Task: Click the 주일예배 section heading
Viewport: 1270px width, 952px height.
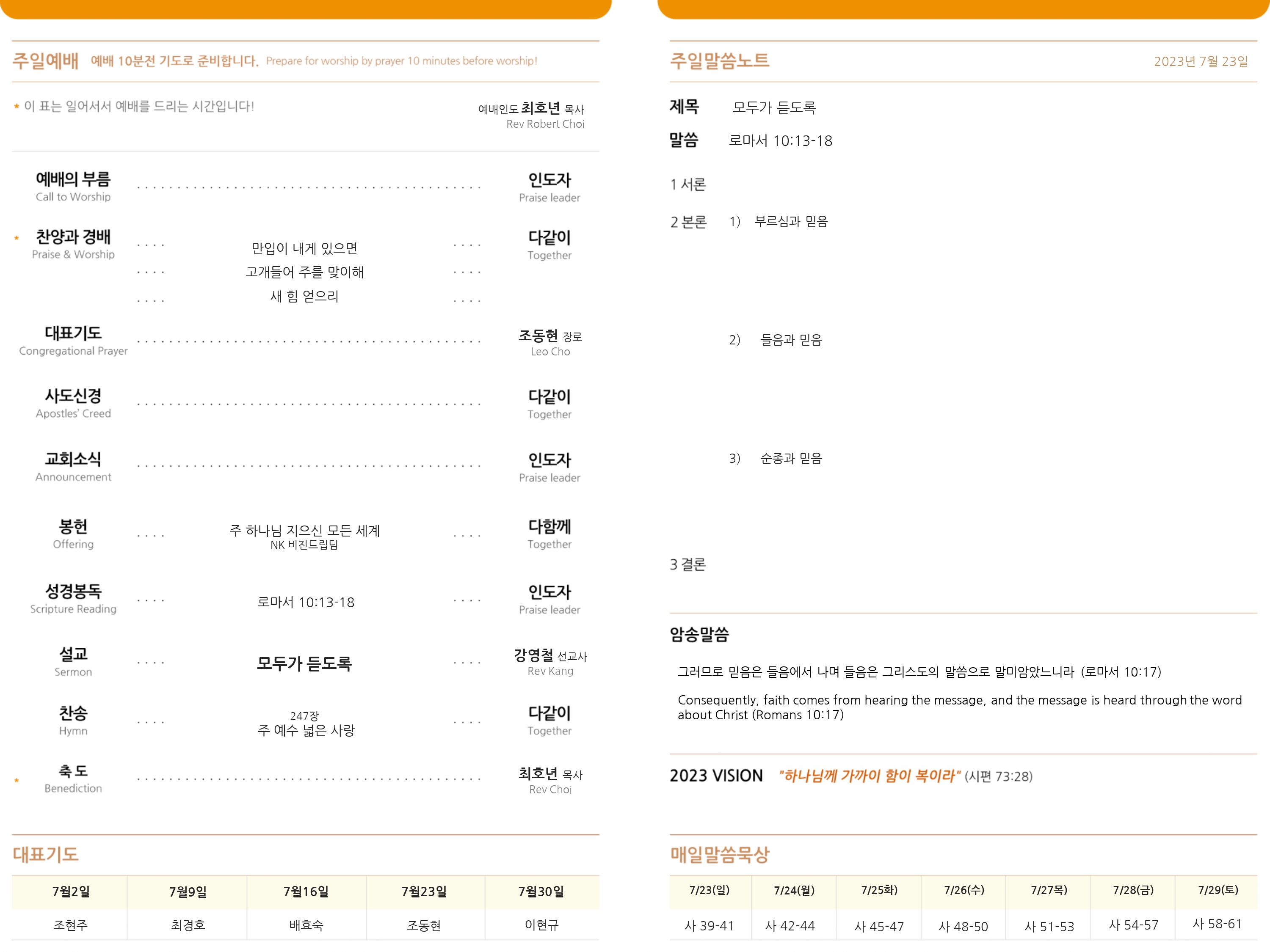Action: [x=45, y=61]
